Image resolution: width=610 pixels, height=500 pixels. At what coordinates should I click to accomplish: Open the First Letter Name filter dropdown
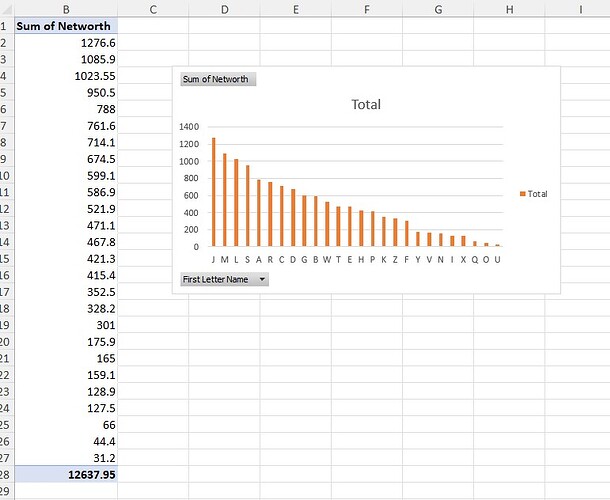[262, 280]
